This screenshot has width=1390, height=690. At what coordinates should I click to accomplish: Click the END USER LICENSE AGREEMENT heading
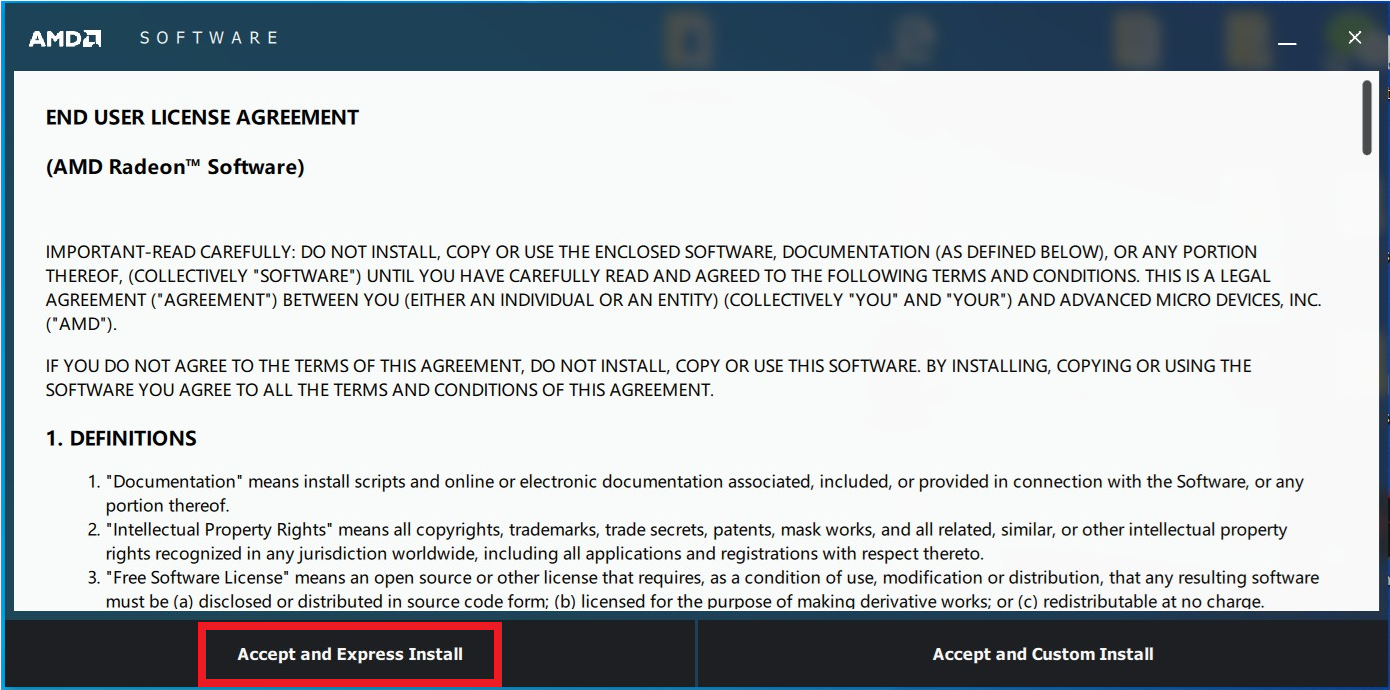(x=202, y=118)
